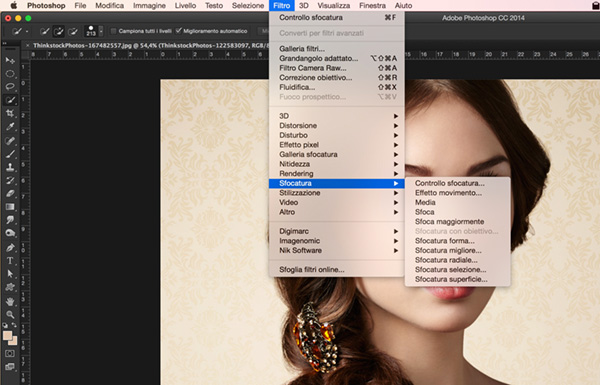Choose Galleria filtri... from Filtro menu
This screenshot has width=600, height=385.
(x=337, y=49)
